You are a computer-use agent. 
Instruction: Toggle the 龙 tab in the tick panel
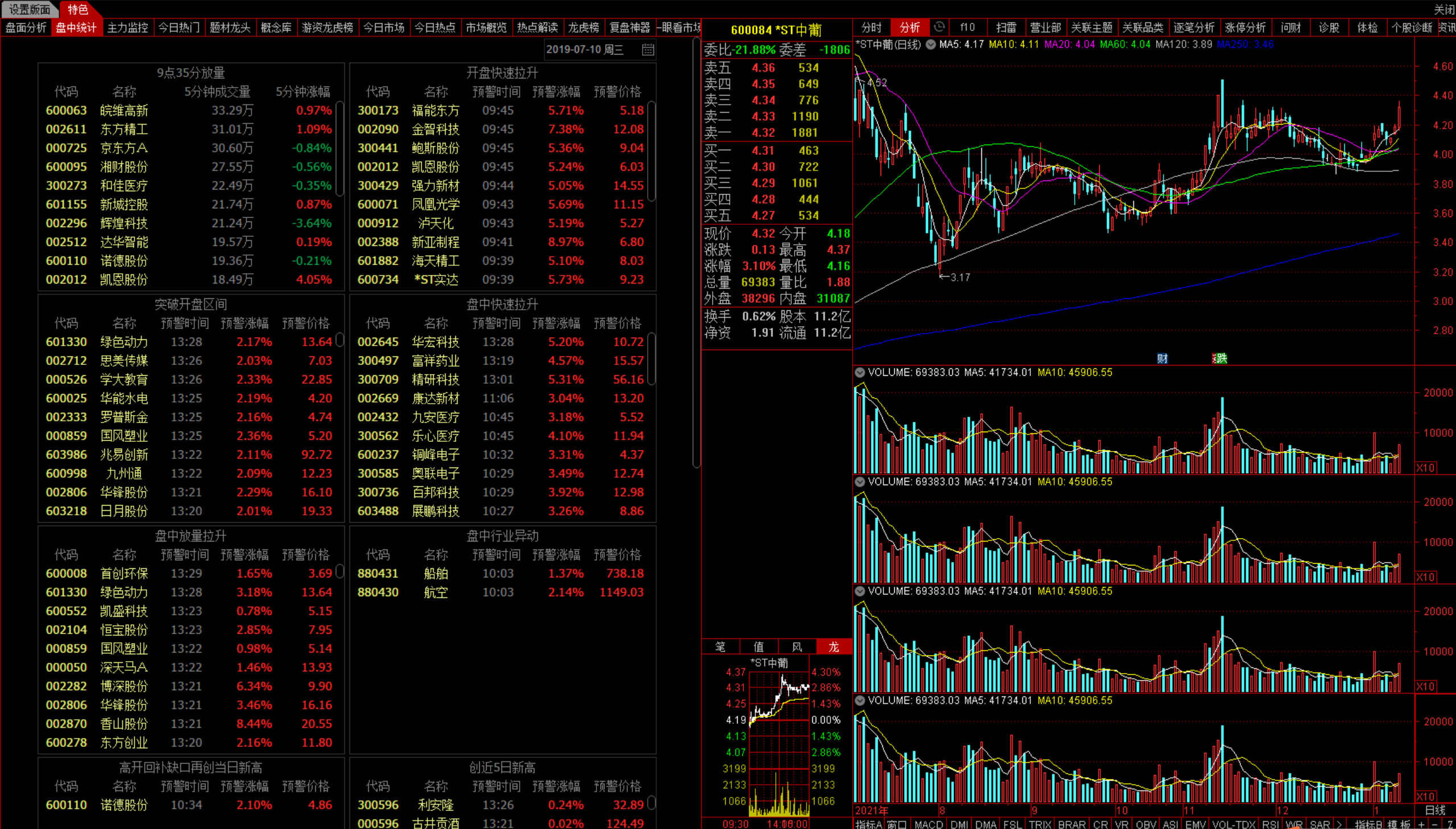[833, 647]
